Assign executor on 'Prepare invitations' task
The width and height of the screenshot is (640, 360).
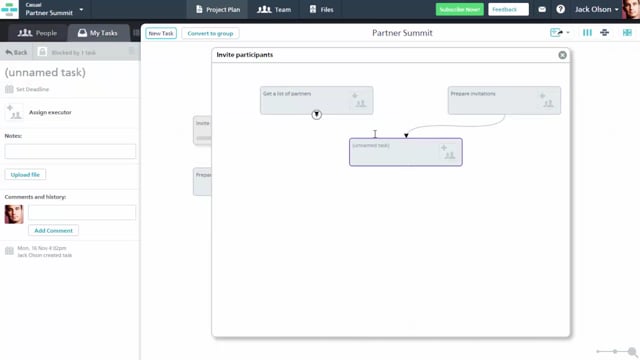tap(547, 100)
